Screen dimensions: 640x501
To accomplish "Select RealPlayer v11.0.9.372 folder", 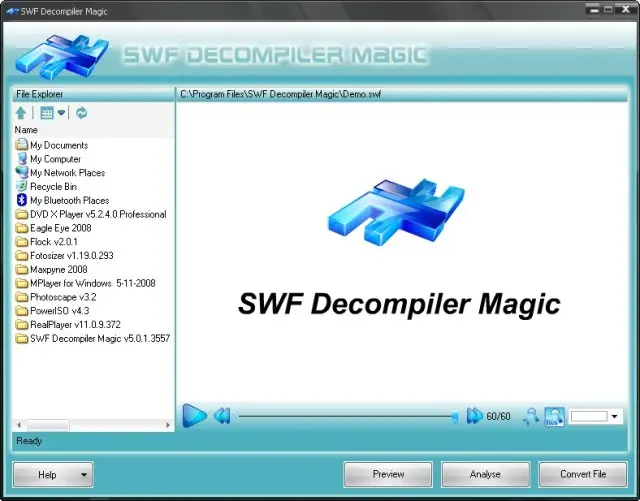I will coord(68,325).
